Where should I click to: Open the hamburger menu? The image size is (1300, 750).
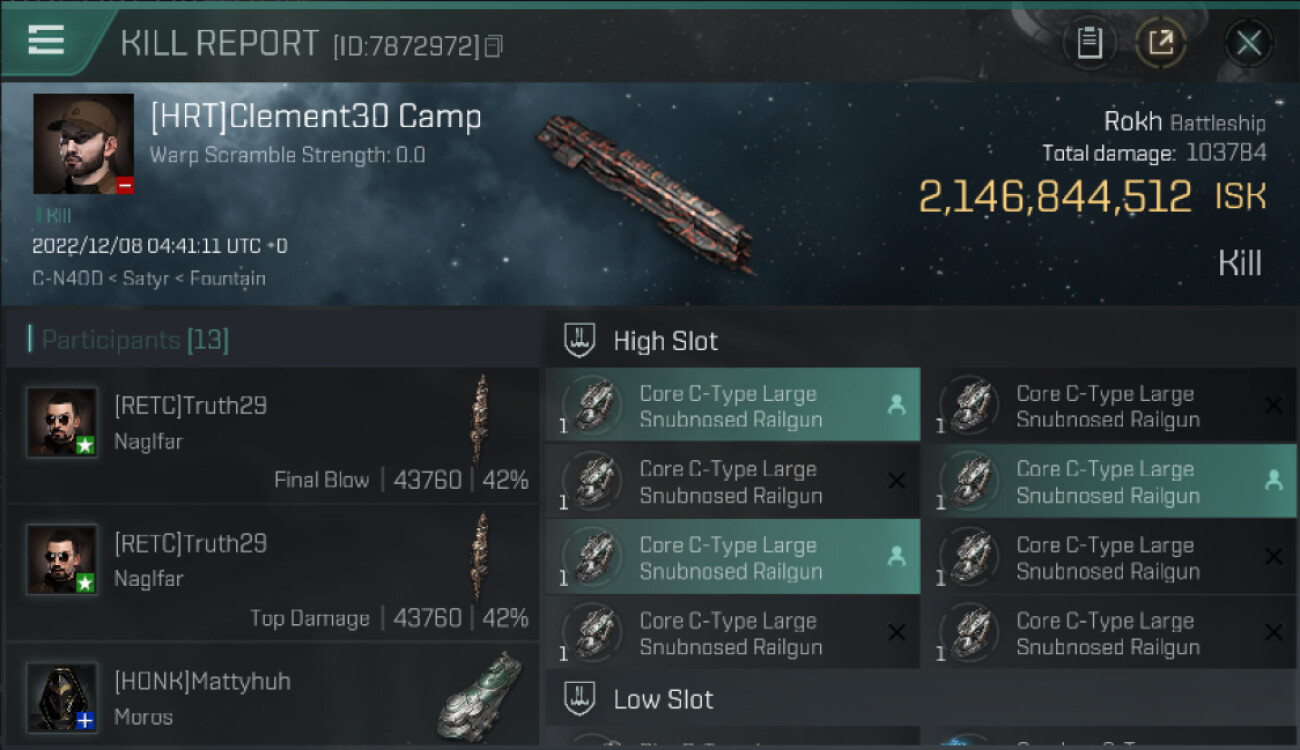pos(46,41)
